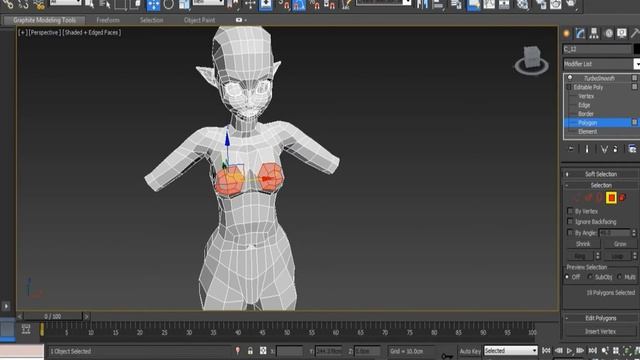Enable the By Vertex checkbox
Screen dimensions: 640x360
pyautogui.click(x=570, y=211)
